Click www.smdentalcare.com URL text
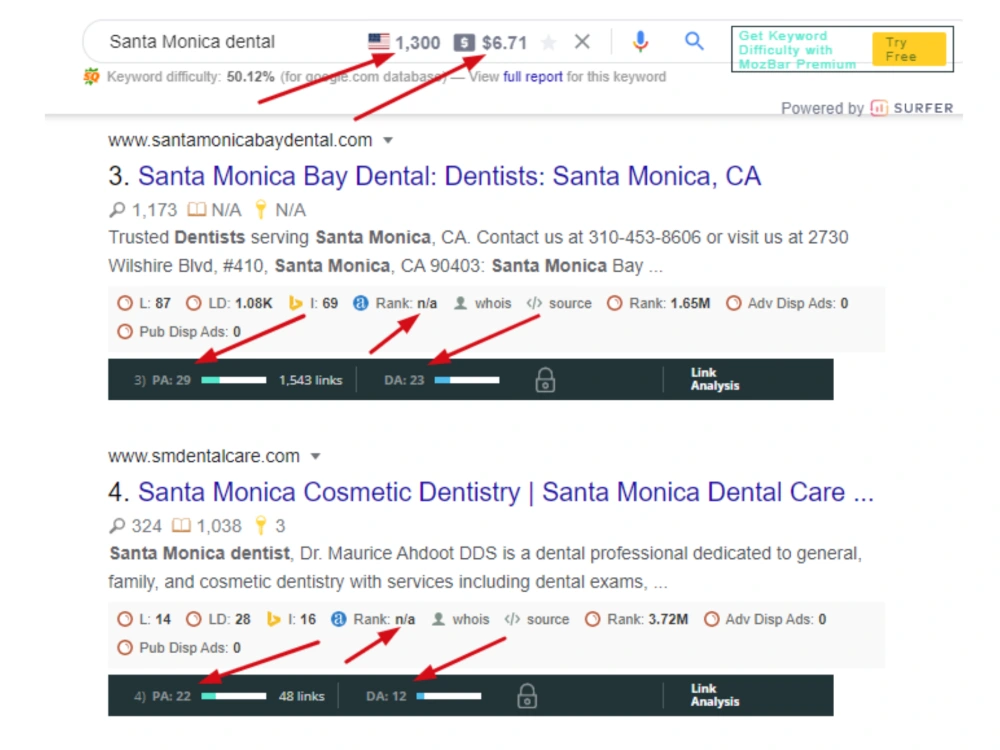The image size is (1000, 750). (x=204, y=457)
